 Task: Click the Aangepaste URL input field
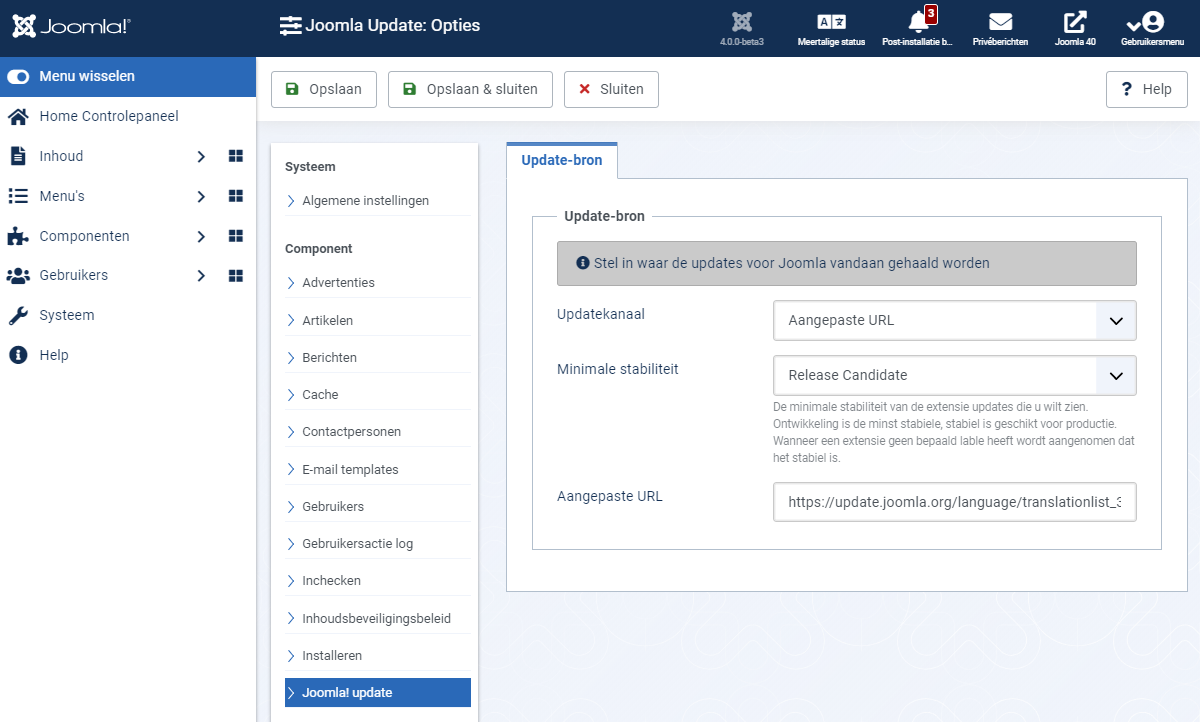pyautogui.click(x=954, y=502)
